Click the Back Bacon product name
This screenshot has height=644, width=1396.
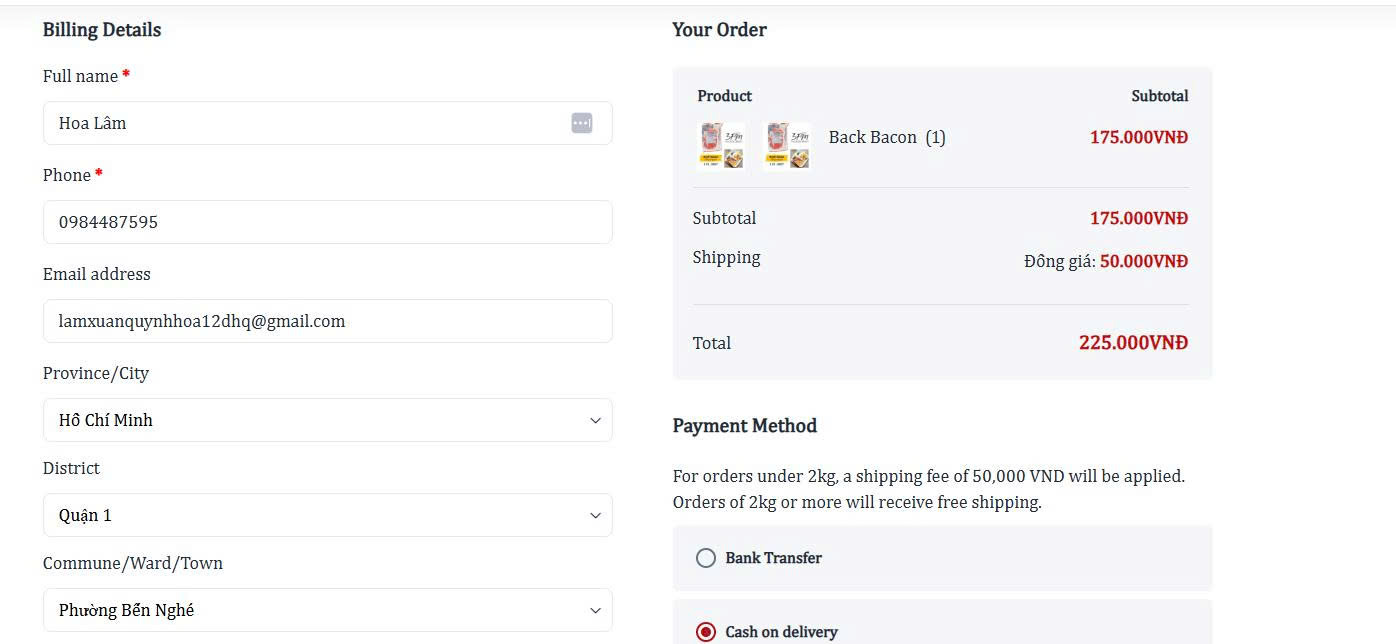pyautogui.click(x=872, y=137)
